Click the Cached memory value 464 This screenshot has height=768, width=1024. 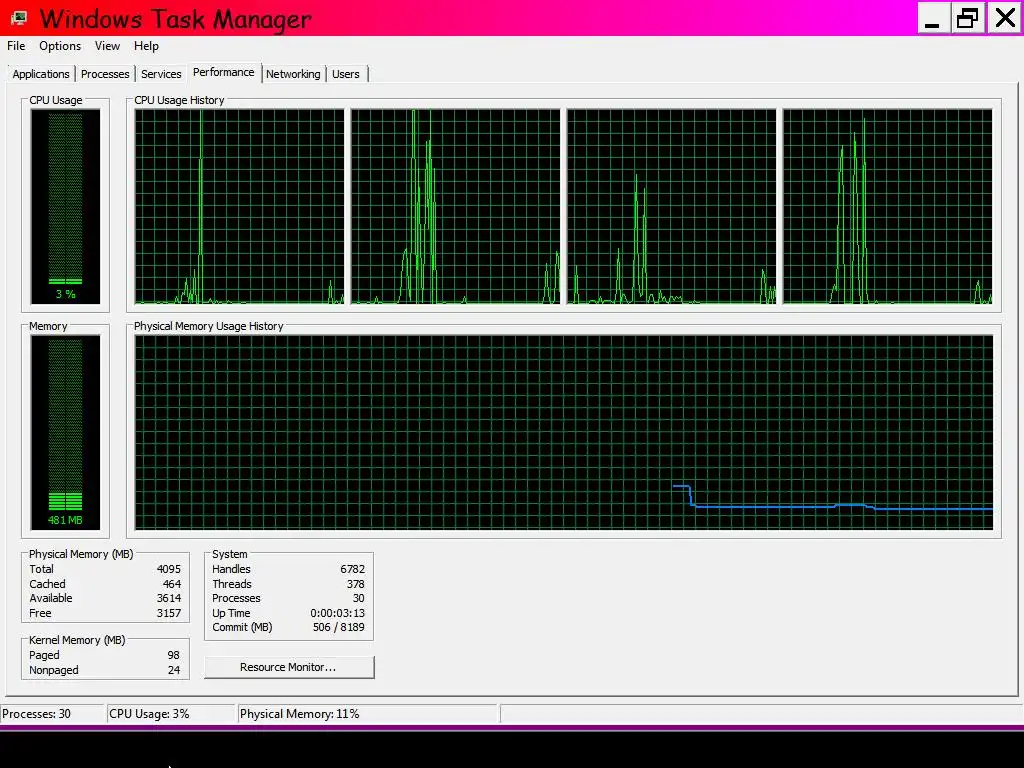(172, 584)
